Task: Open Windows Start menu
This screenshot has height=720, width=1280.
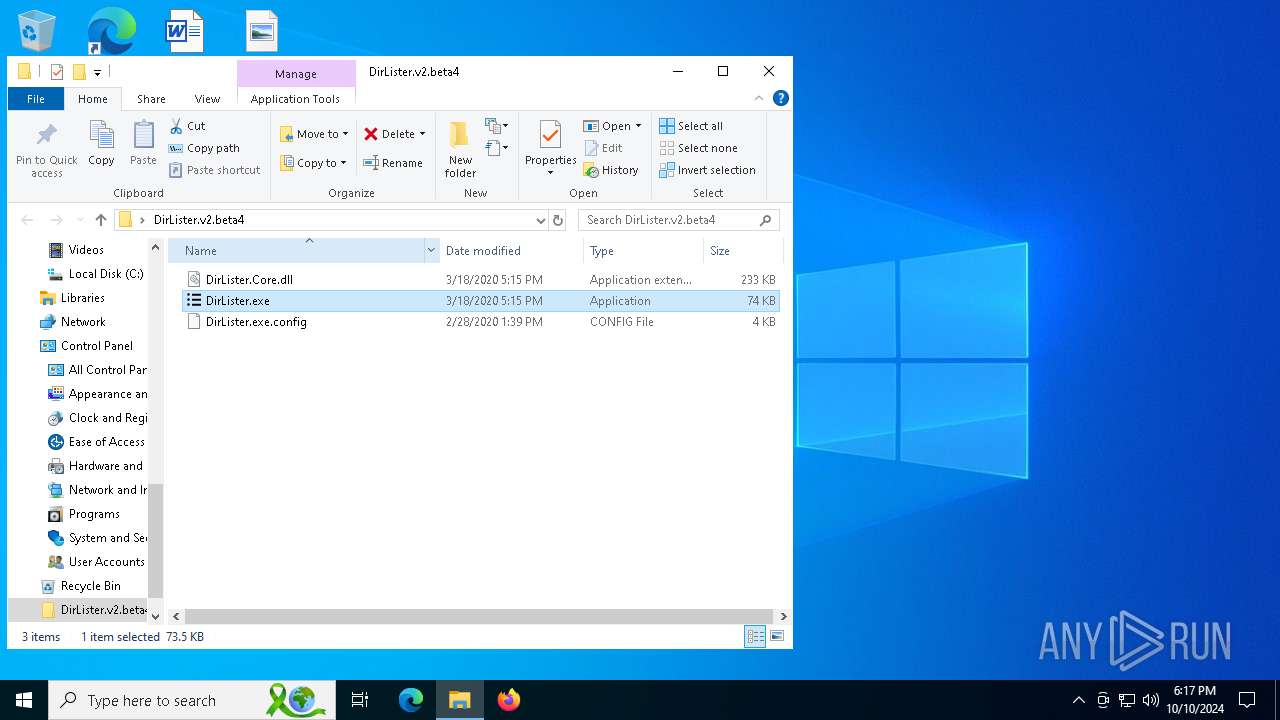Action: click(x=24, y=700)
